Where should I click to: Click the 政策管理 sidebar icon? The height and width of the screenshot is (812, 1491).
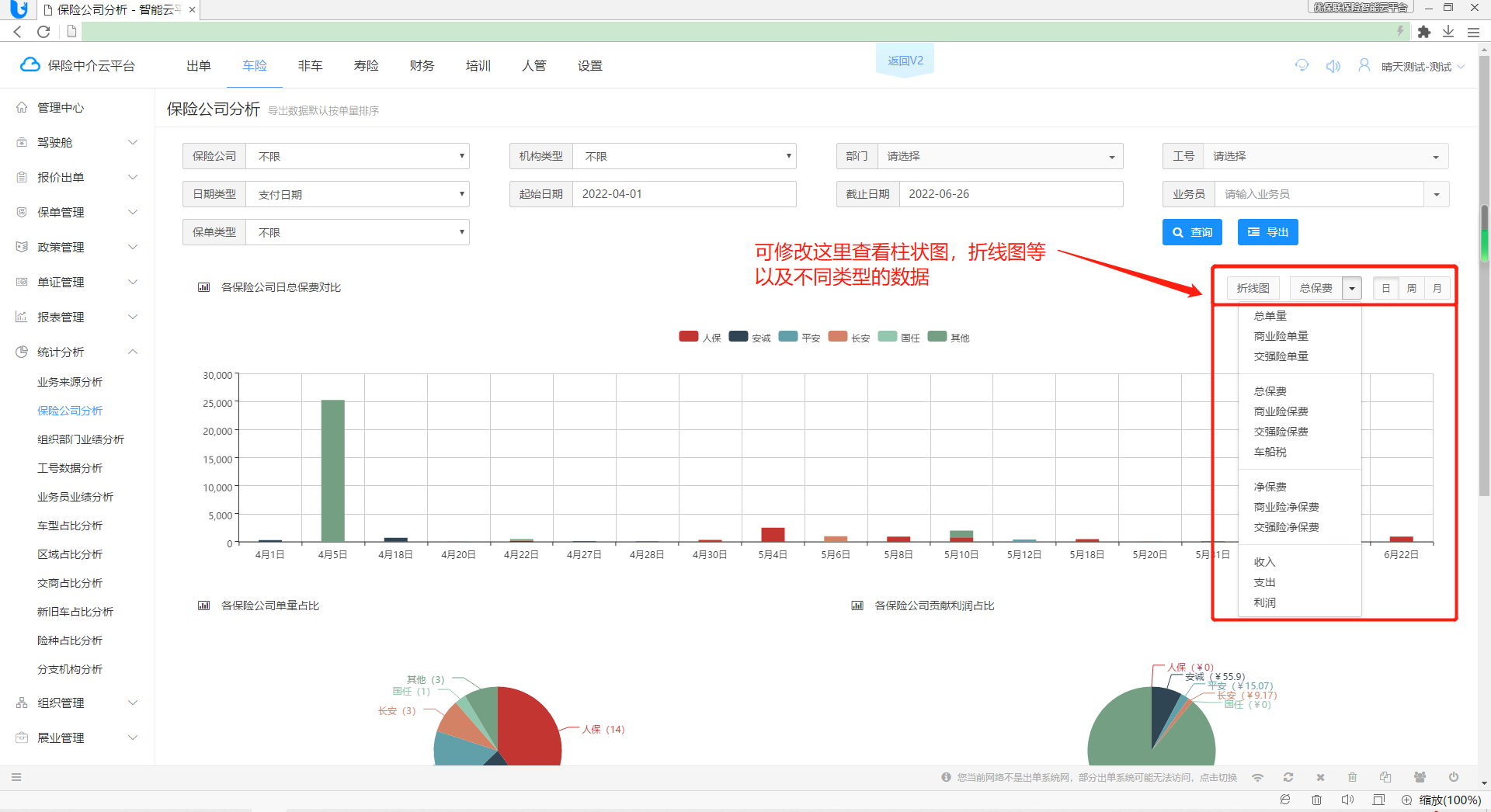click(x=22, y=247)
